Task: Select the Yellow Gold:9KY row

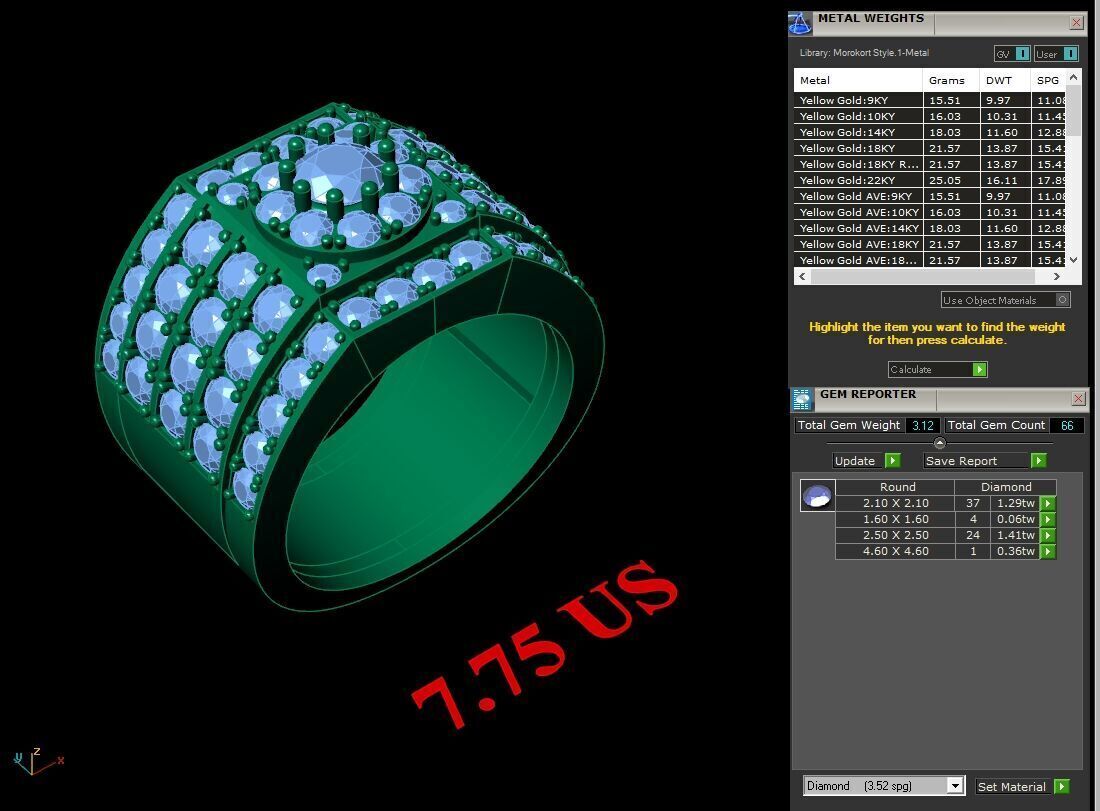Action: tap(930, 100)
